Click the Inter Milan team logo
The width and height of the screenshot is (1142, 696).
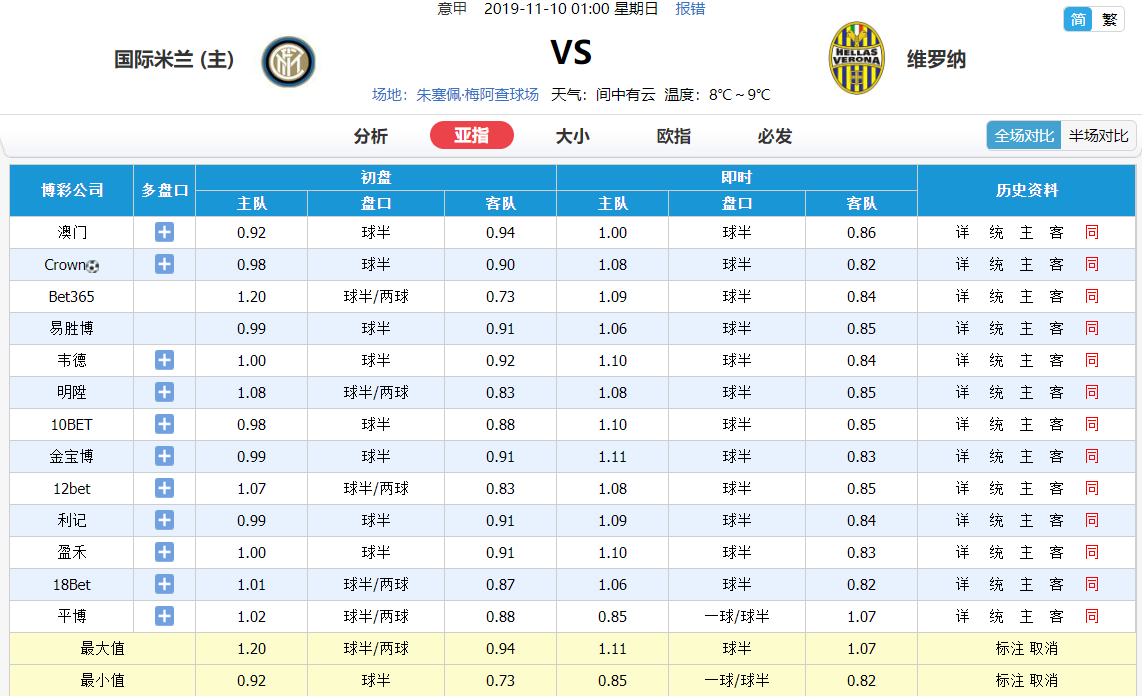pyautogui.click(x=288, y=62)
